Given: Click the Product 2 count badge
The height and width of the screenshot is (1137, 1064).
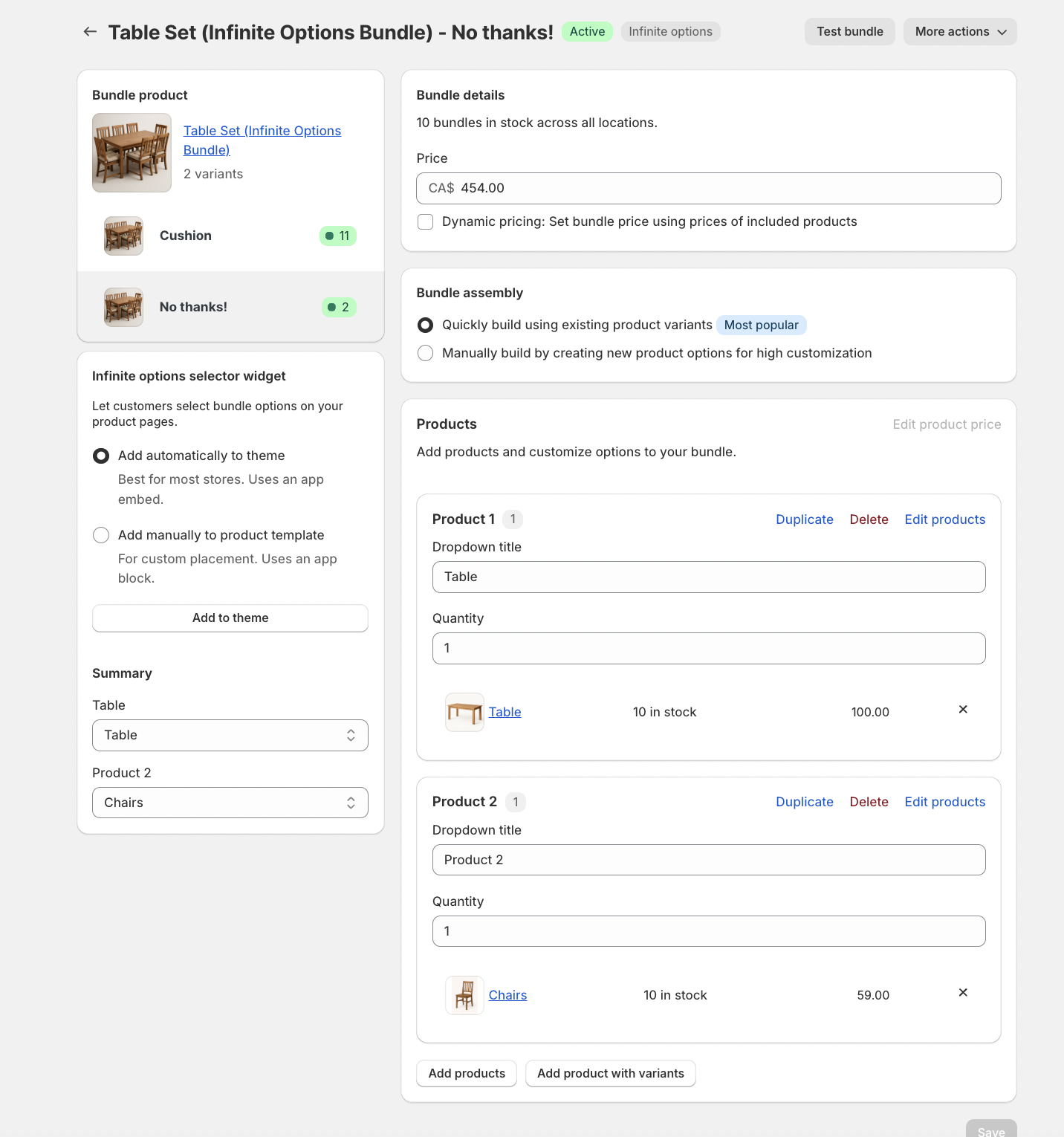Looking at the screenshot, I should coord(516,802).
